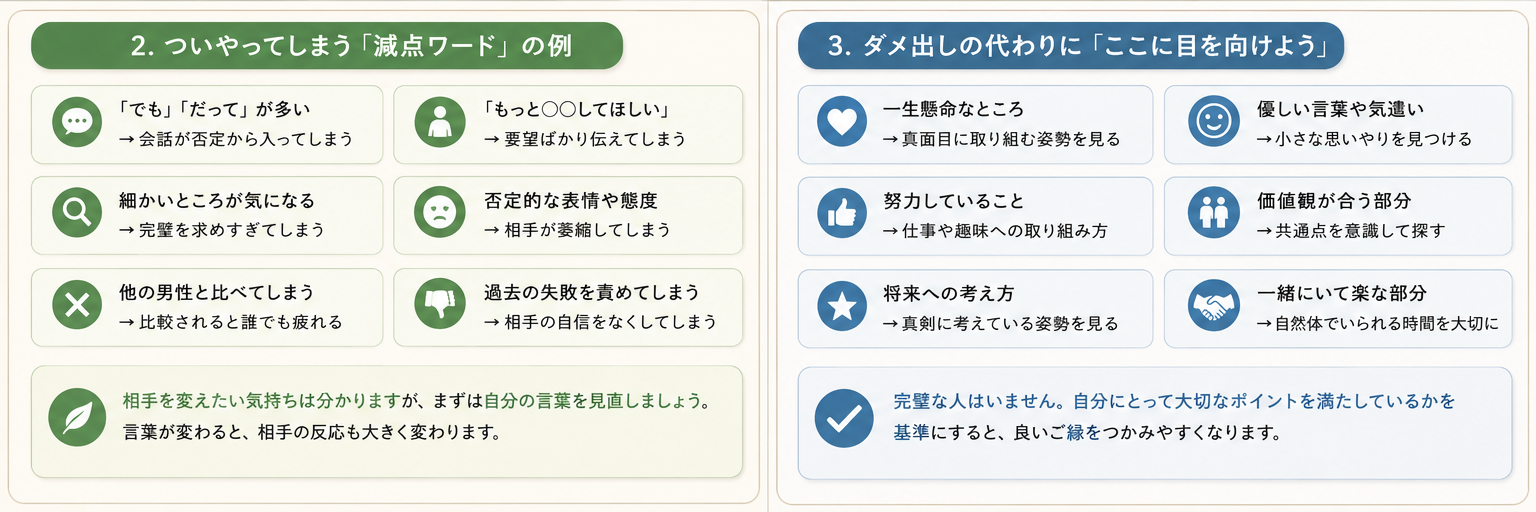Click the X icon beside 他の男性と比べてしまう
The height and width of the screenshot is (512, 1536).
(x=76, y=306)
